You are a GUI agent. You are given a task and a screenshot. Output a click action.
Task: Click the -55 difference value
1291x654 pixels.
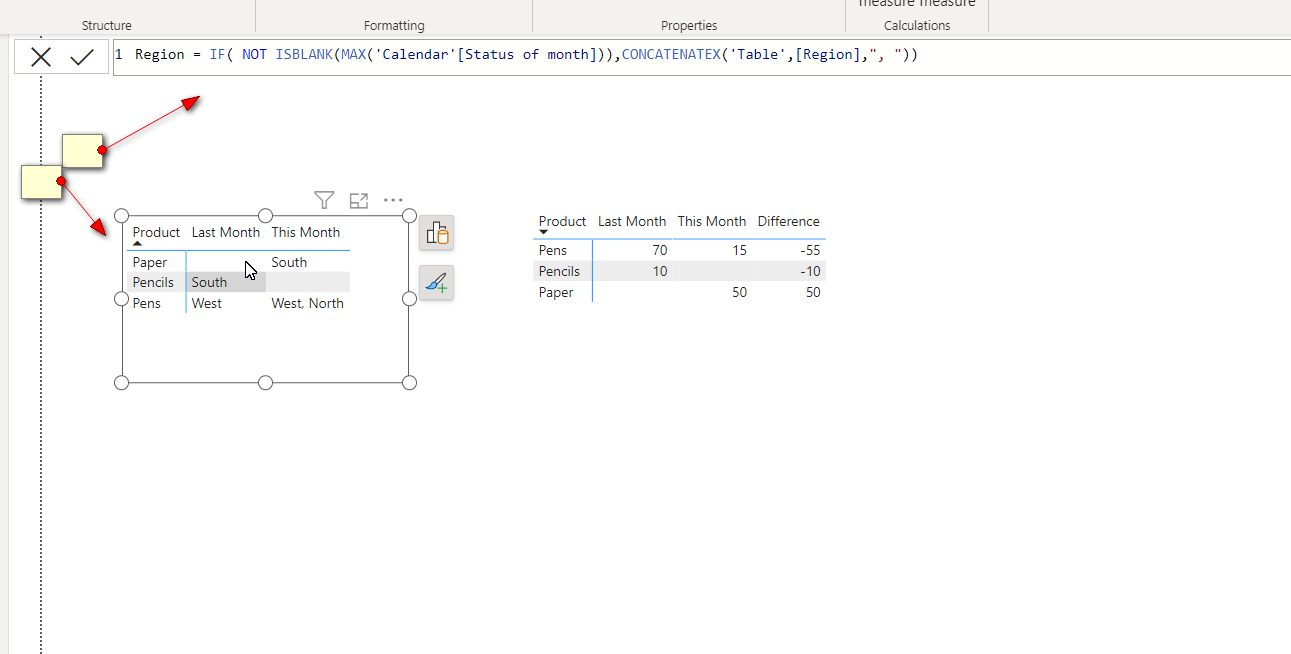pos(811,250)
